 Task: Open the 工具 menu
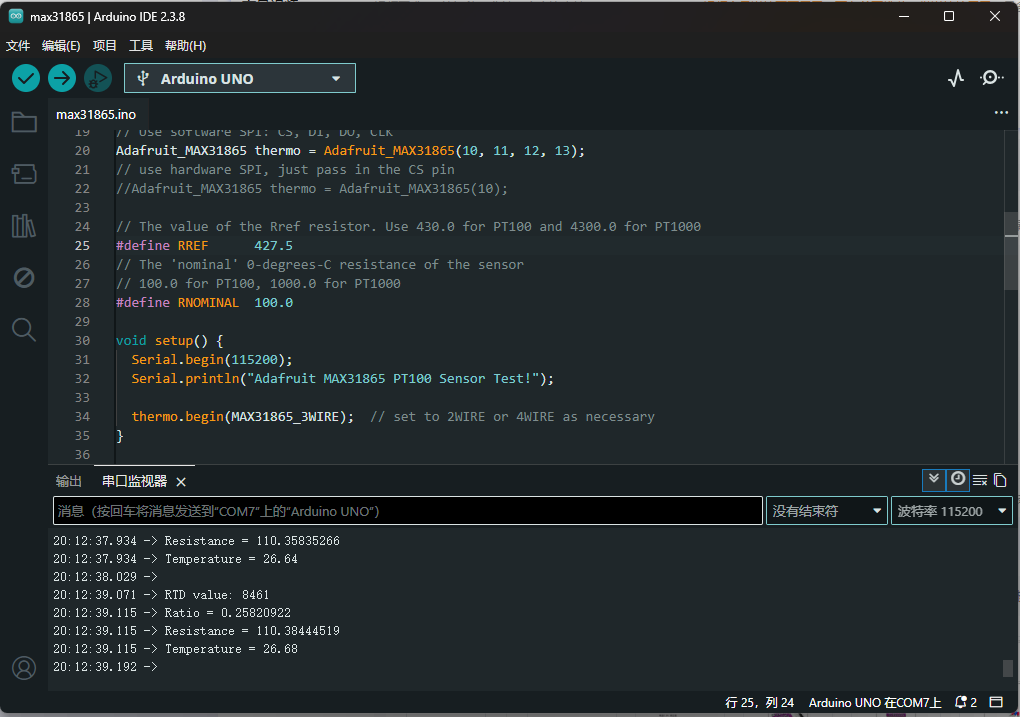pos(141,46)
